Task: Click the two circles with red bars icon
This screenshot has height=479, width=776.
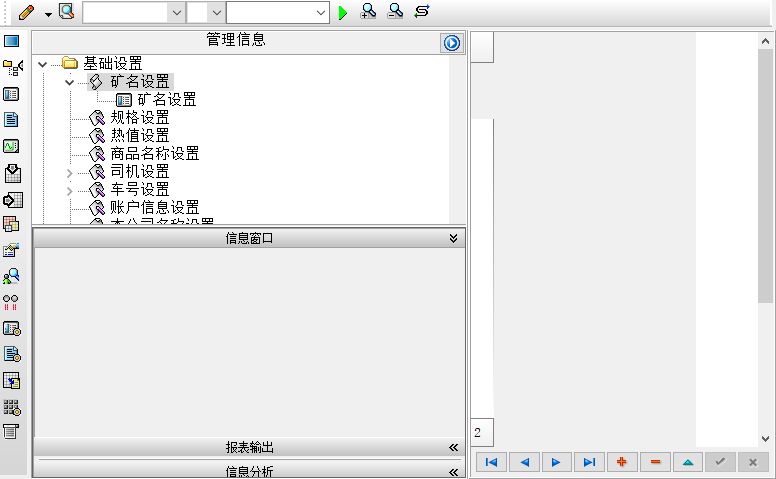Action: click(x=10, y=302)
